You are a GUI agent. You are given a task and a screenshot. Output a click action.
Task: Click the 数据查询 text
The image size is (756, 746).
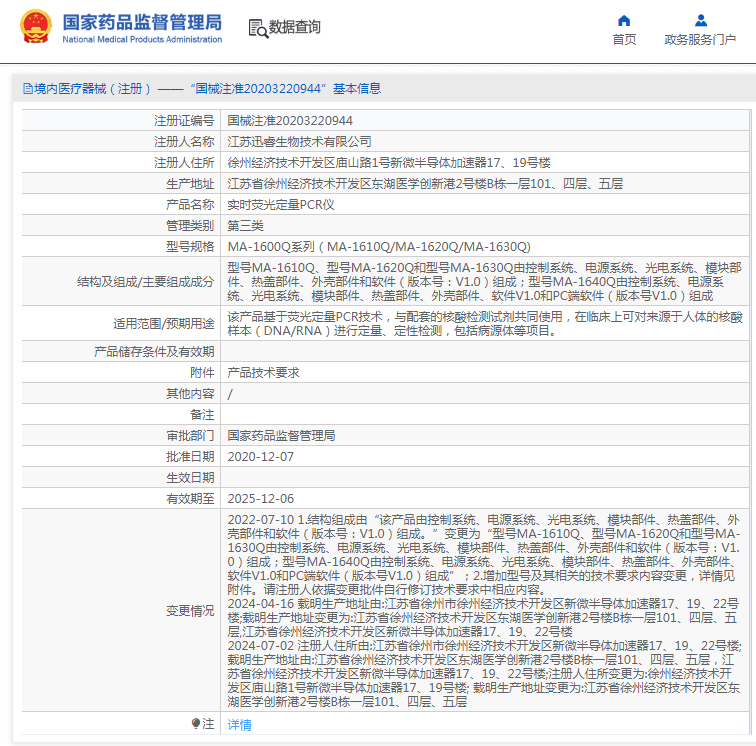pos(295,27)
